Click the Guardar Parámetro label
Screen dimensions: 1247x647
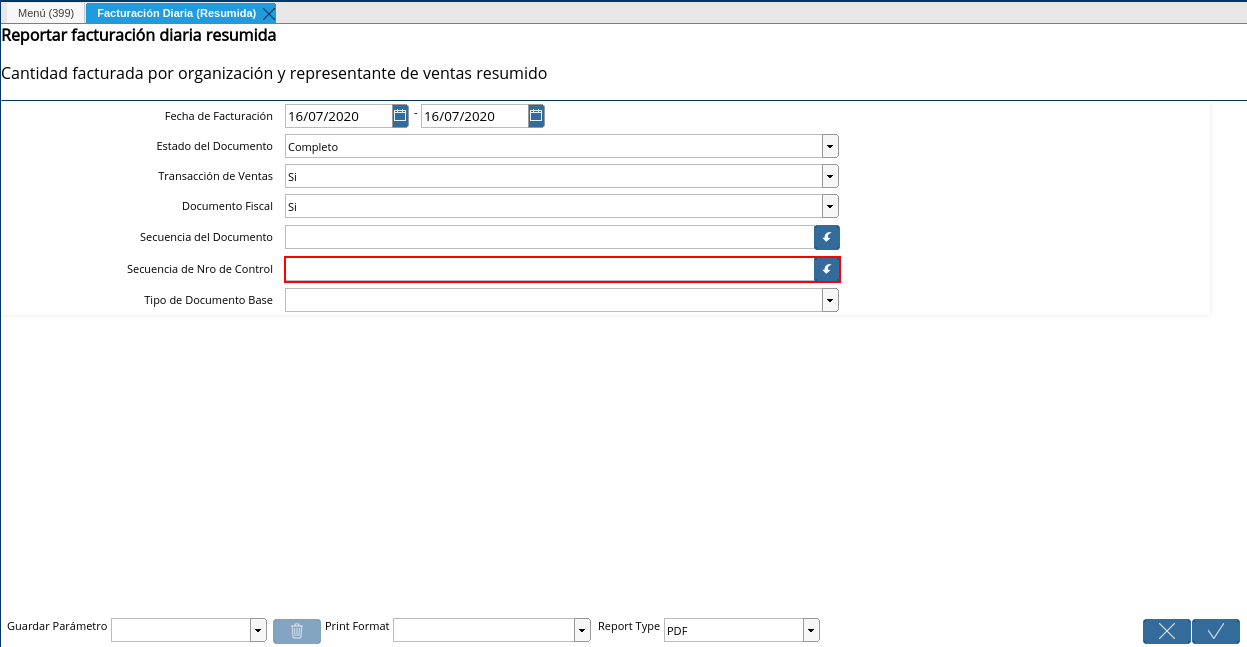57,627
